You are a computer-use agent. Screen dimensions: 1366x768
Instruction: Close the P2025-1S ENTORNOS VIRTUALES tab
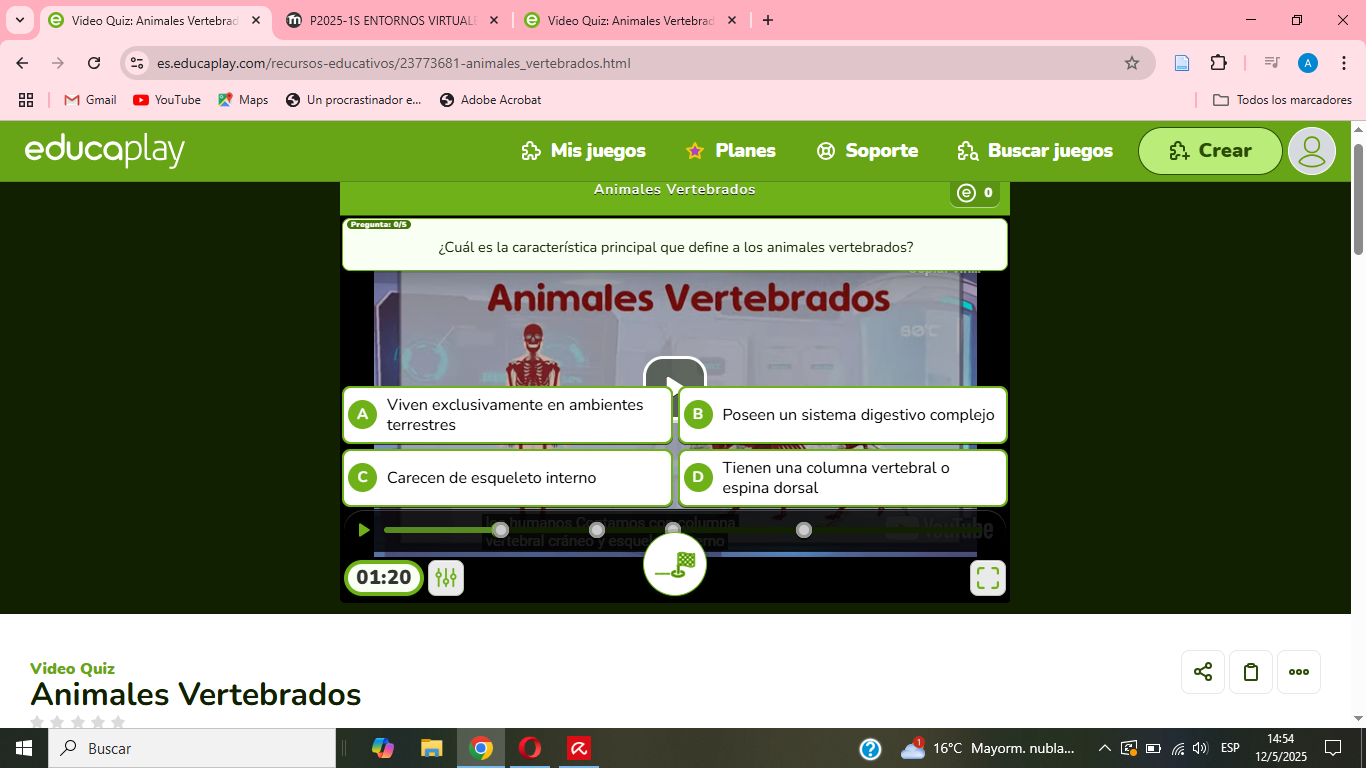click(x=494, y=20)
